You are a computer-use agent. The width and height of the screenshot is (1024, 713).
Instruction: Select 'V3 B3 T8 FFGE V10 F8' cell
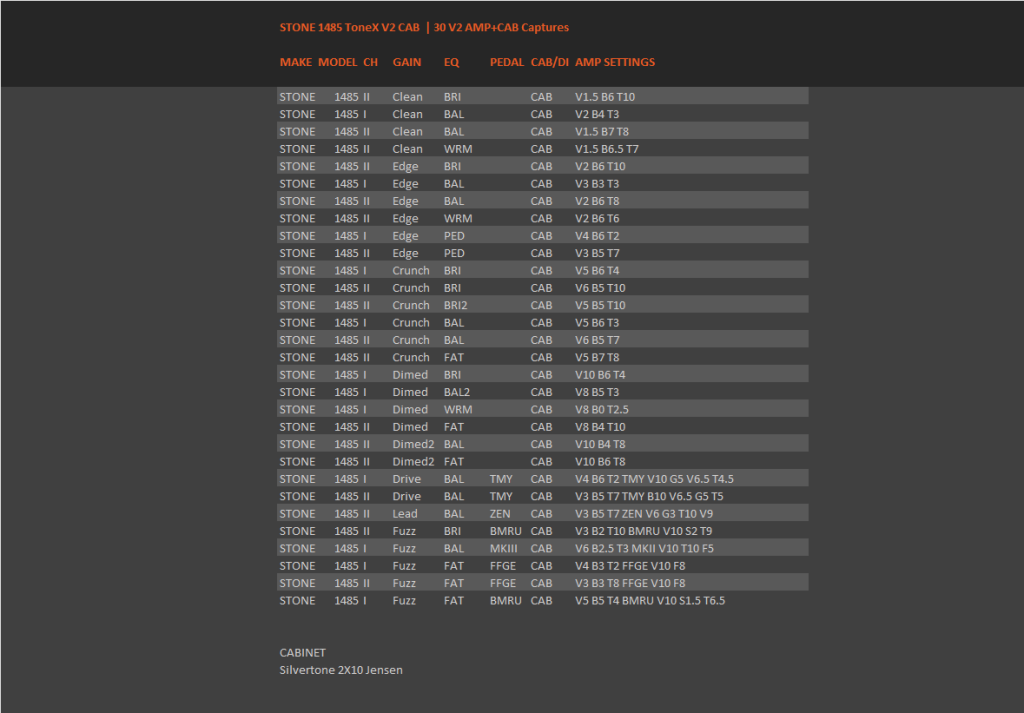point(630,583)
